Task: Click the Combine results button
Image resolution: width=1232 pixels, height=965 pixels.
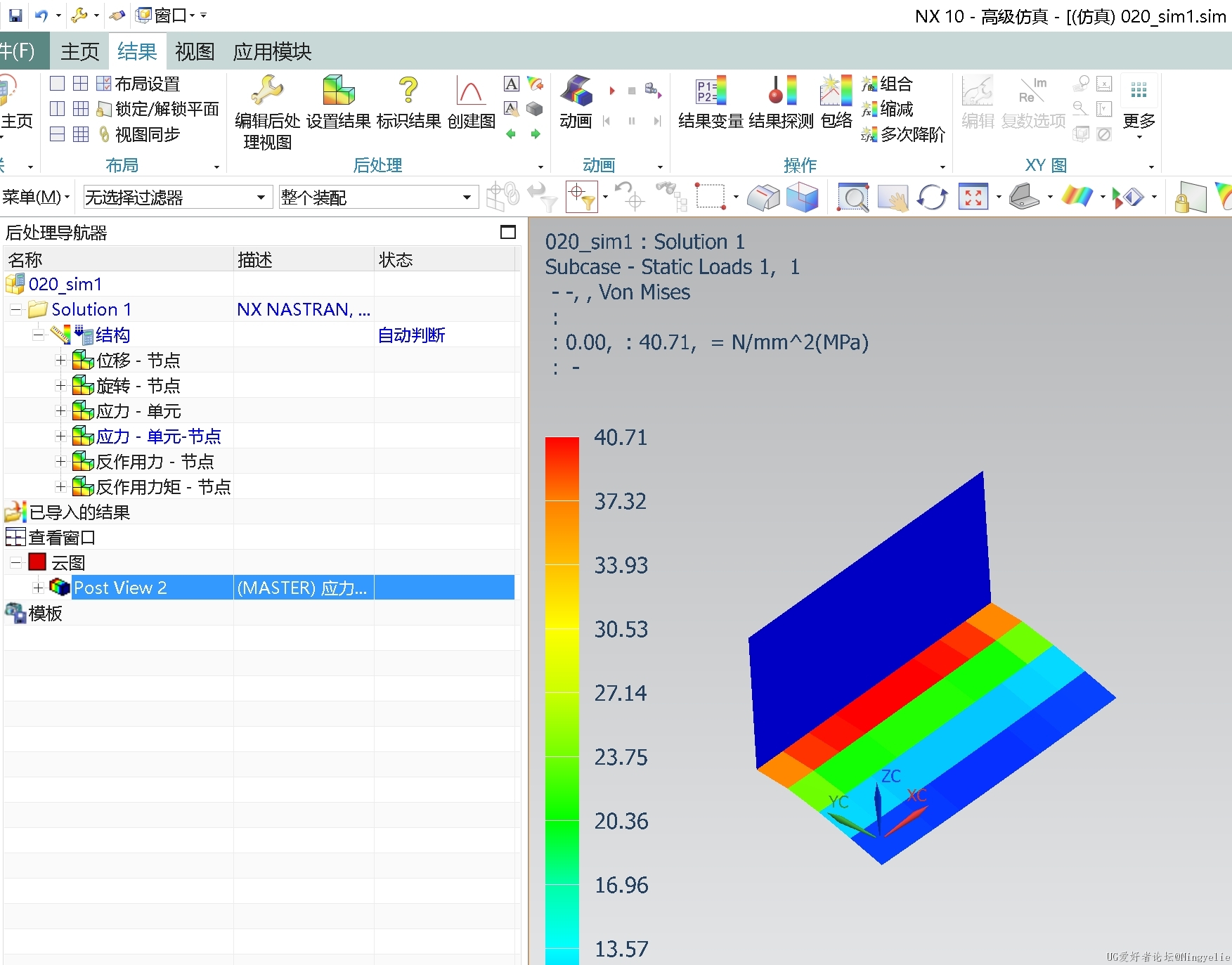Action: tap(887, 84)
